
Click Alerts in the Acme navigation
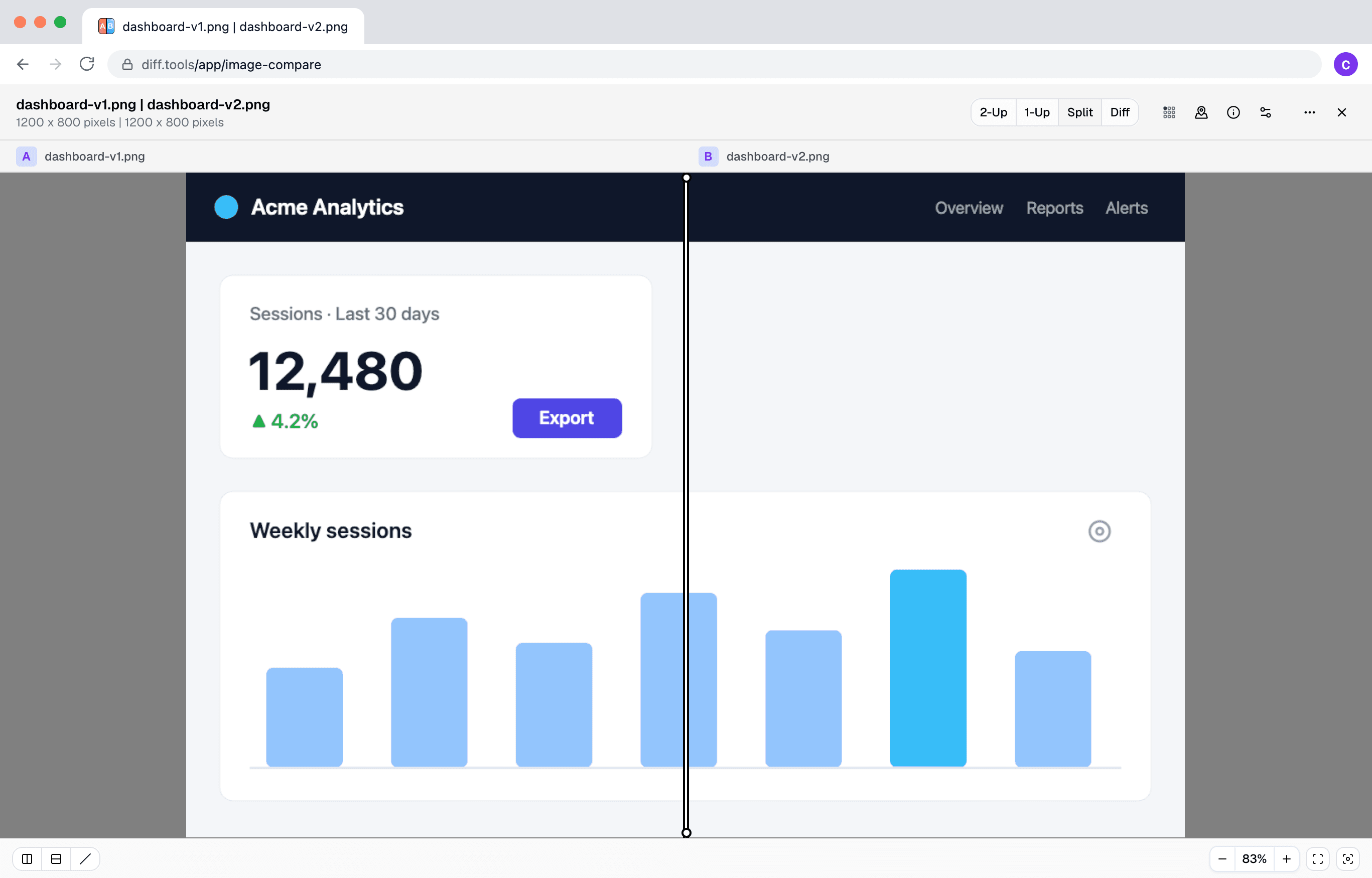(x=1126, y=208)
